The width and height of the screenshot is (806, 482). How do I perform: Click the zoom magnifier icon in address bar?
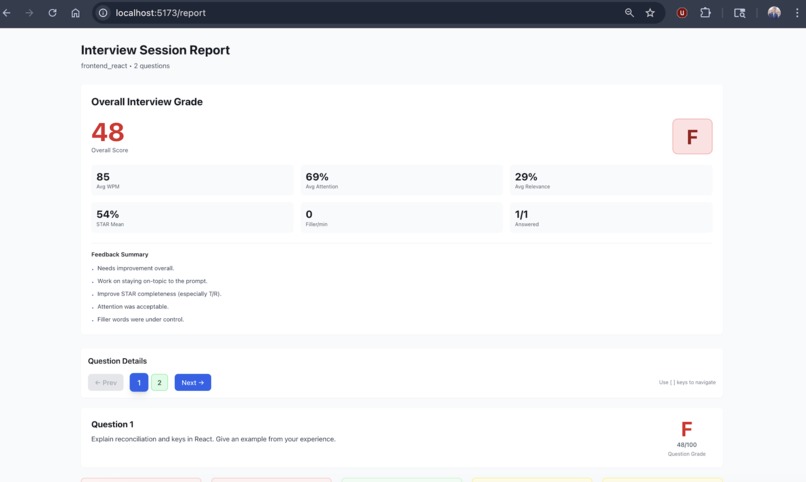(x=629, y=13)
